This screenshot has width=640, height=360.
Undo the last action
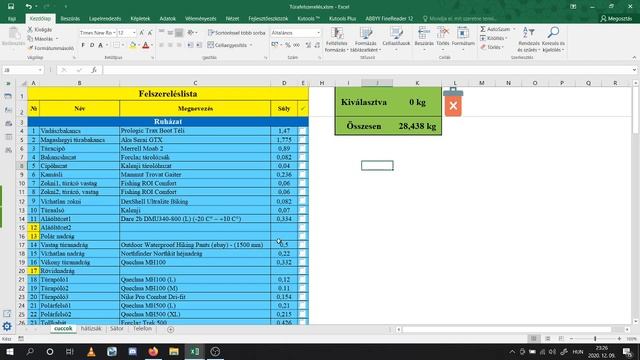point(28,7)
